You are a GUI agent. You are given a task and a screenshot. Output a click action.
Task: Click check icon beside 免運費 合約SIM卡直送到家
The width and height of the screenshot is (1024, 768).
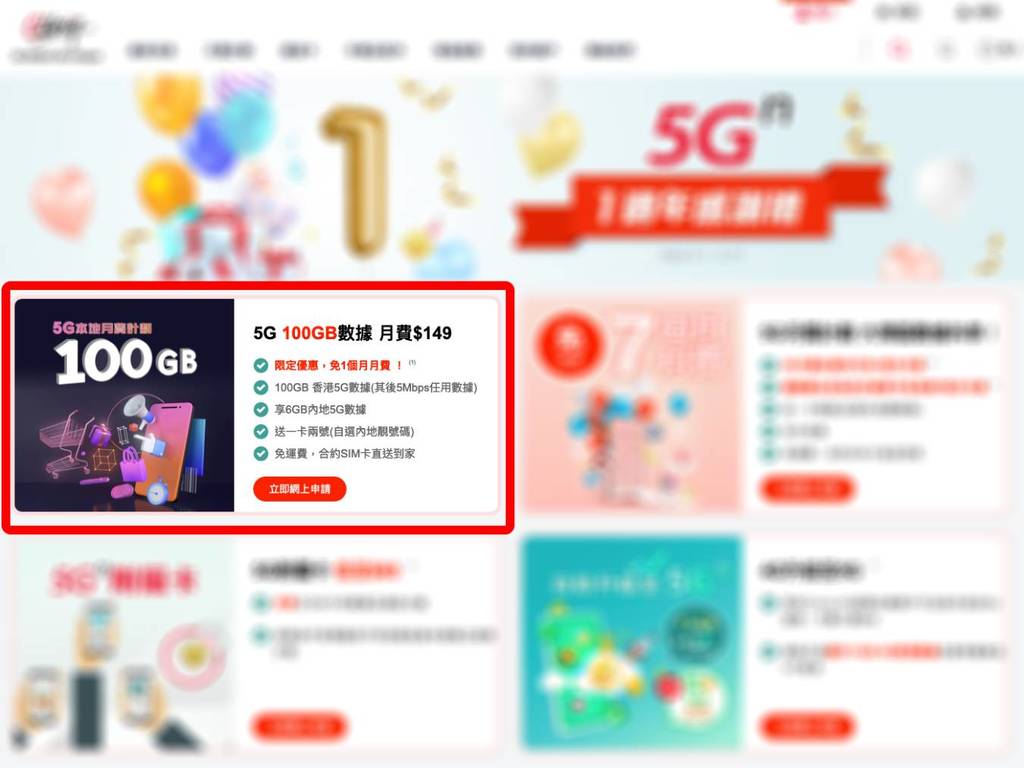261,453
